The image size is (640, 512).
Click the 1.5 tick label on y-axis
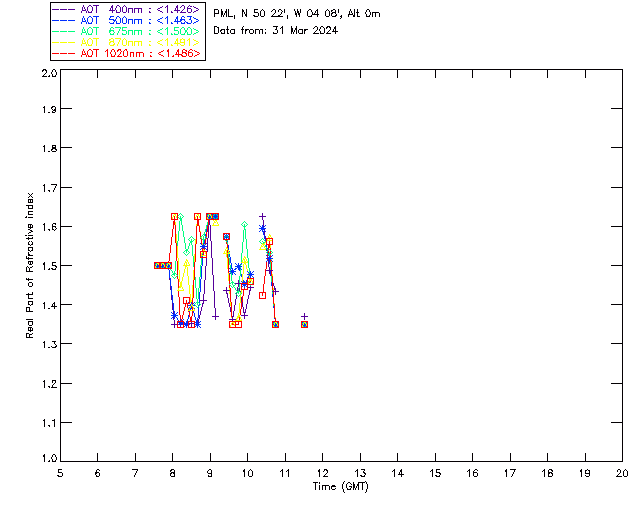click(48, 267)
